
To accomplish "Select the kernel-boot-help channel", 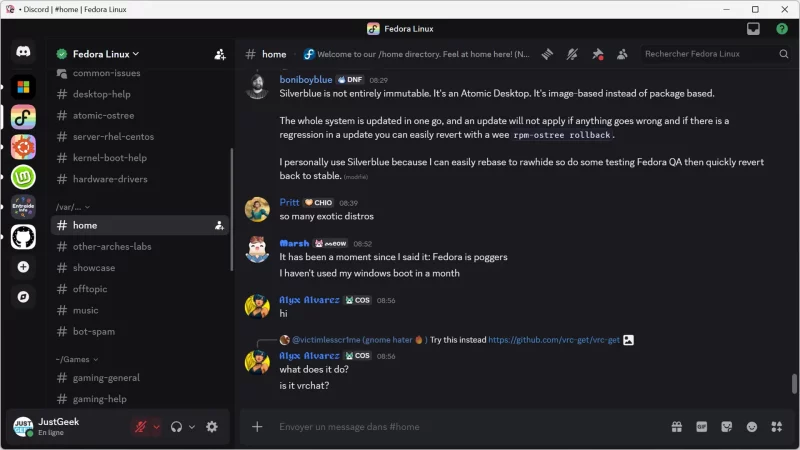I will tap(109, 158).
